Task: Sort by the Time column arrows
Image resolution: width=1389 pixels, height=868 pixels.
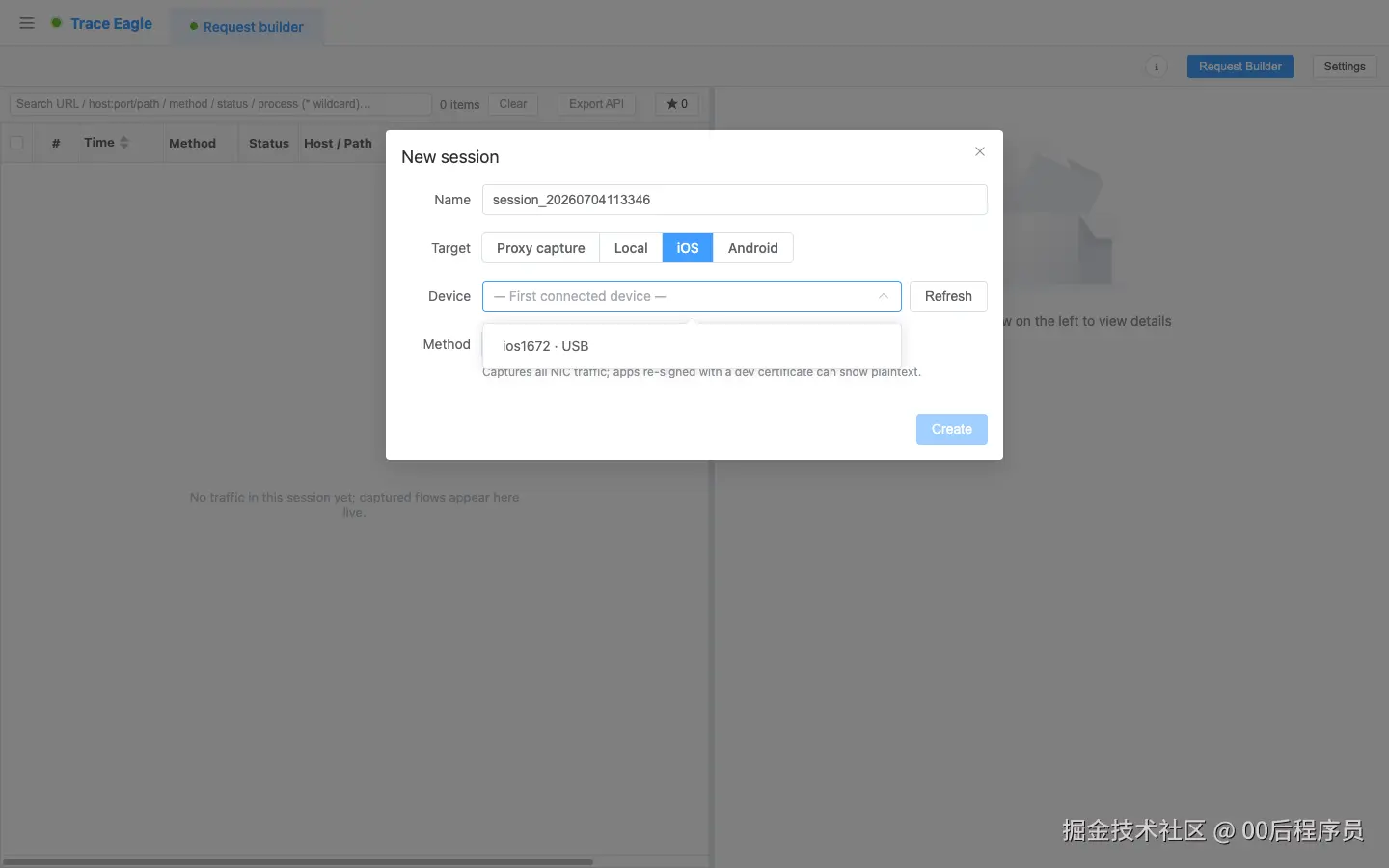Action: click(123, 143)
